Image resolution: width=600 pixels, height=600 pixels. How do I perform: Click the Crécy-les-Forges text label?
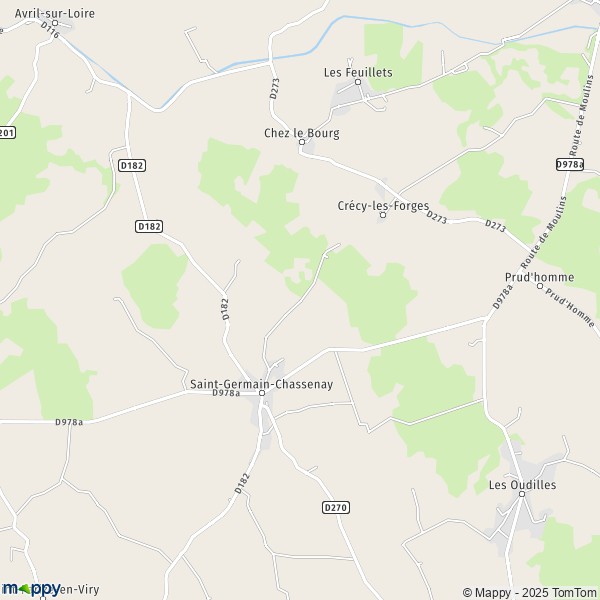(383, 206)
